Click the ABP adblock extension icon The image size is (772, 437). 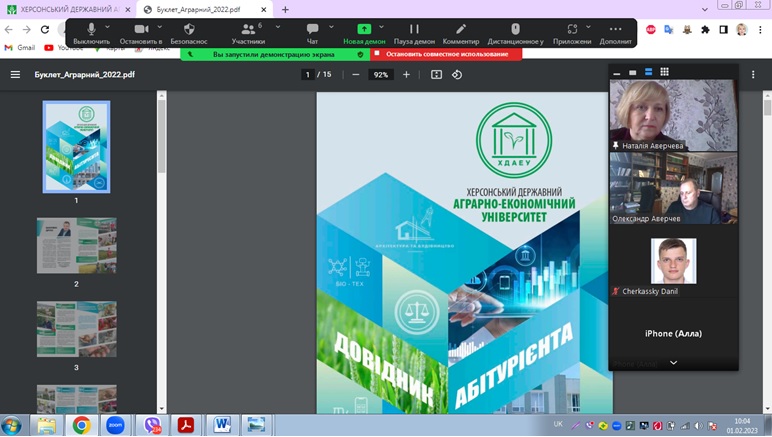(651, 30)
